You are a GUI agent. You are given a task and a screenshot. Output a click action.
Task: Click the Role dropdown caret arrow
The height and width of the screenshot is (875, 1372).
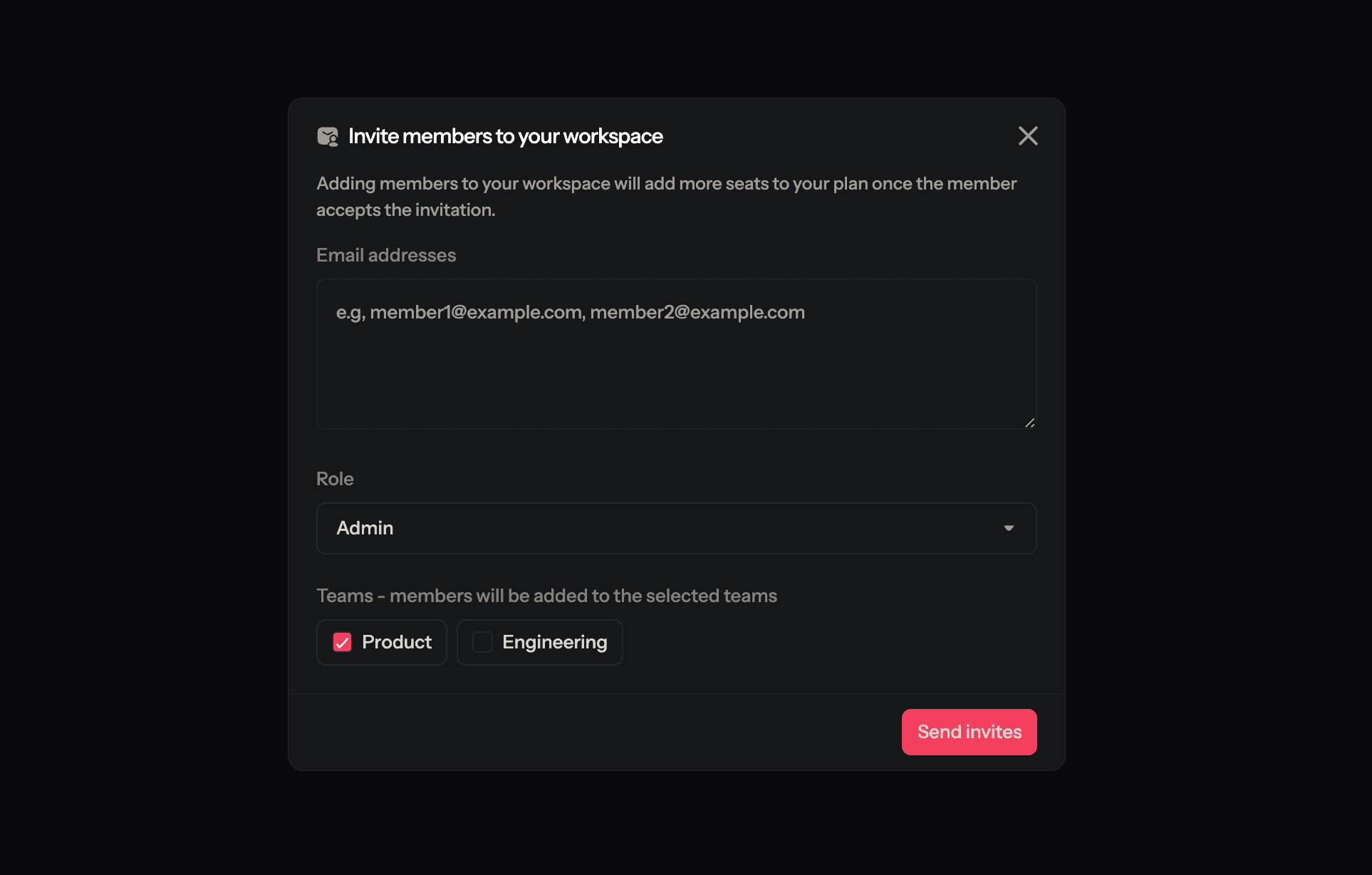1009,528
